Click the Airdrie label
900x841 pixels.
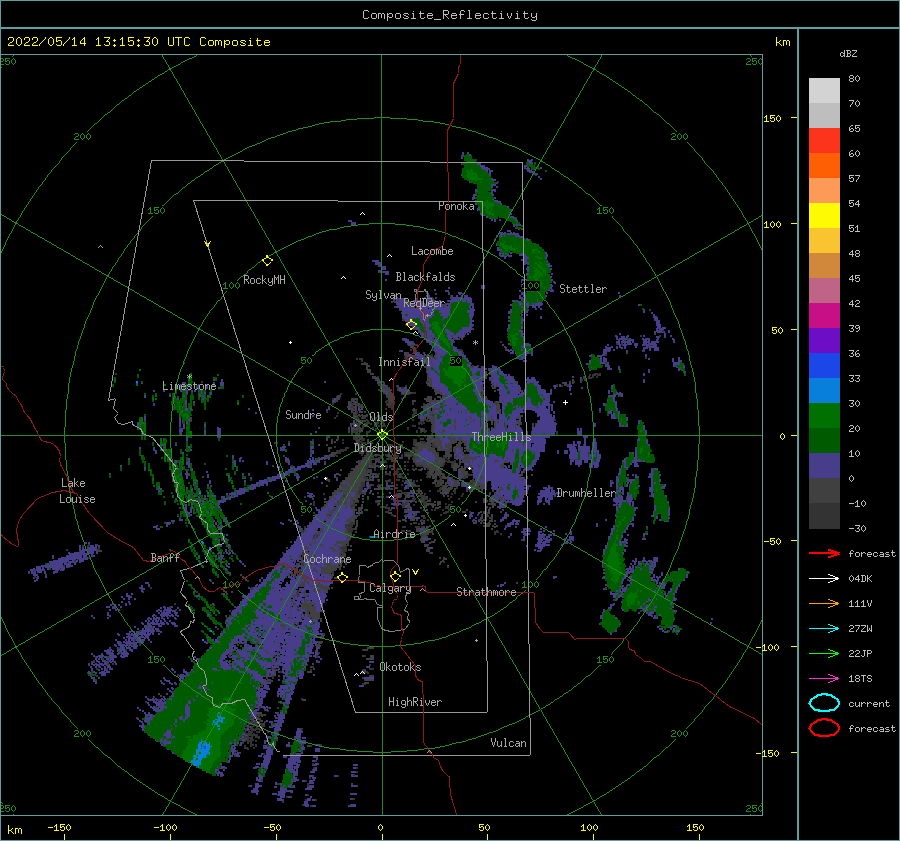pos(394,534)
